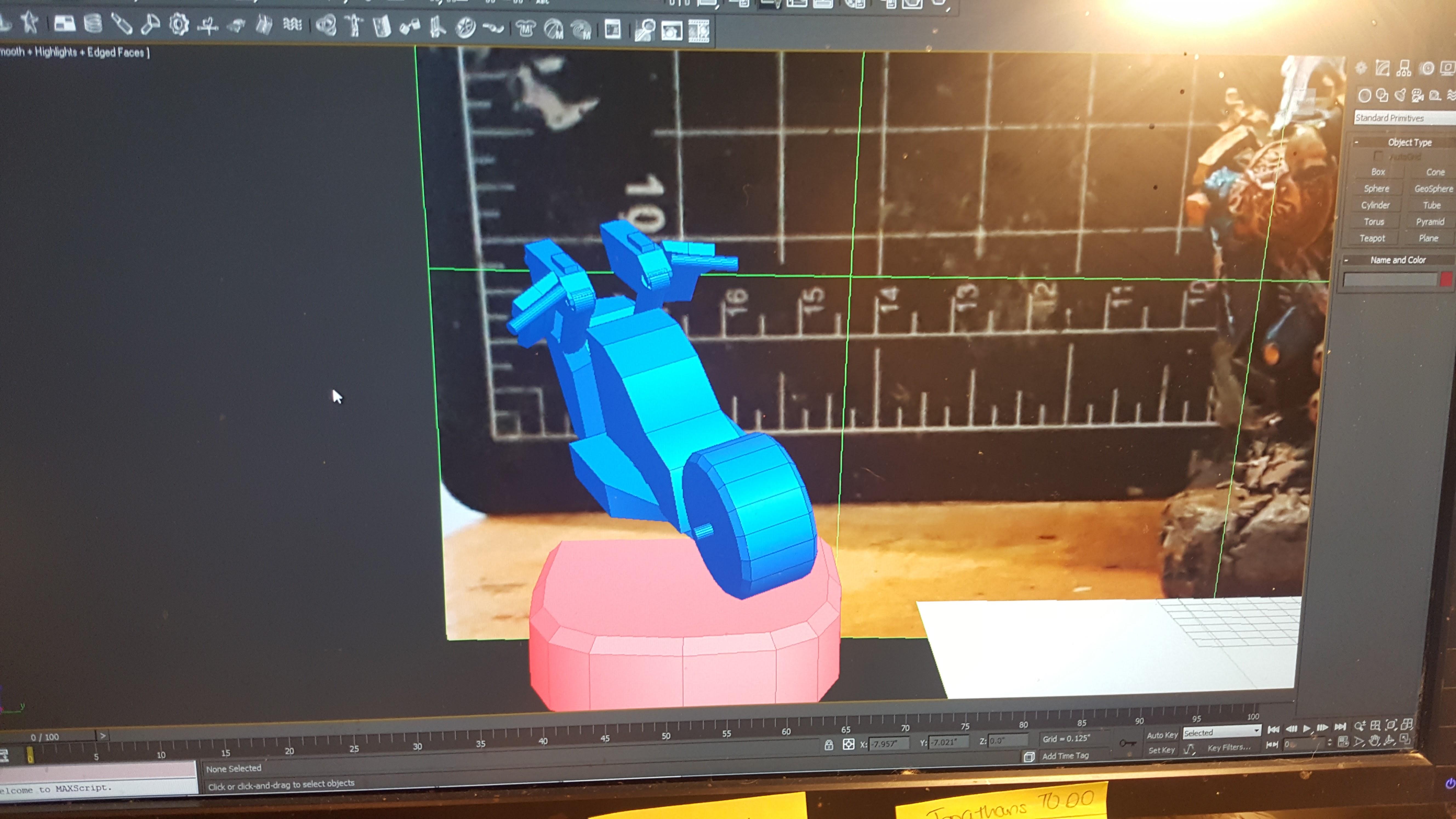
Task: Click the wheel-shaped toolbar icon
Action: (465, 28)
